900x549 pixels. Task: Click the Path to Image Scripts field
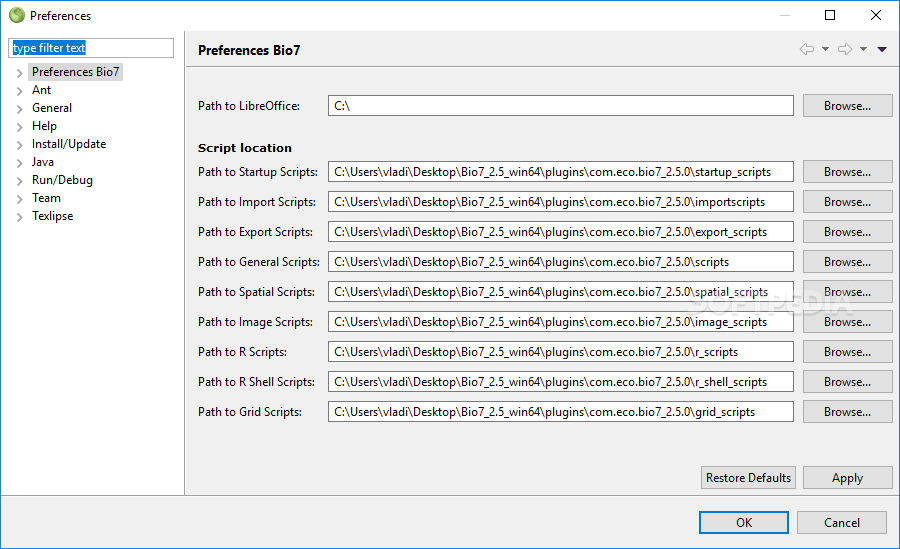click(561, 322)
